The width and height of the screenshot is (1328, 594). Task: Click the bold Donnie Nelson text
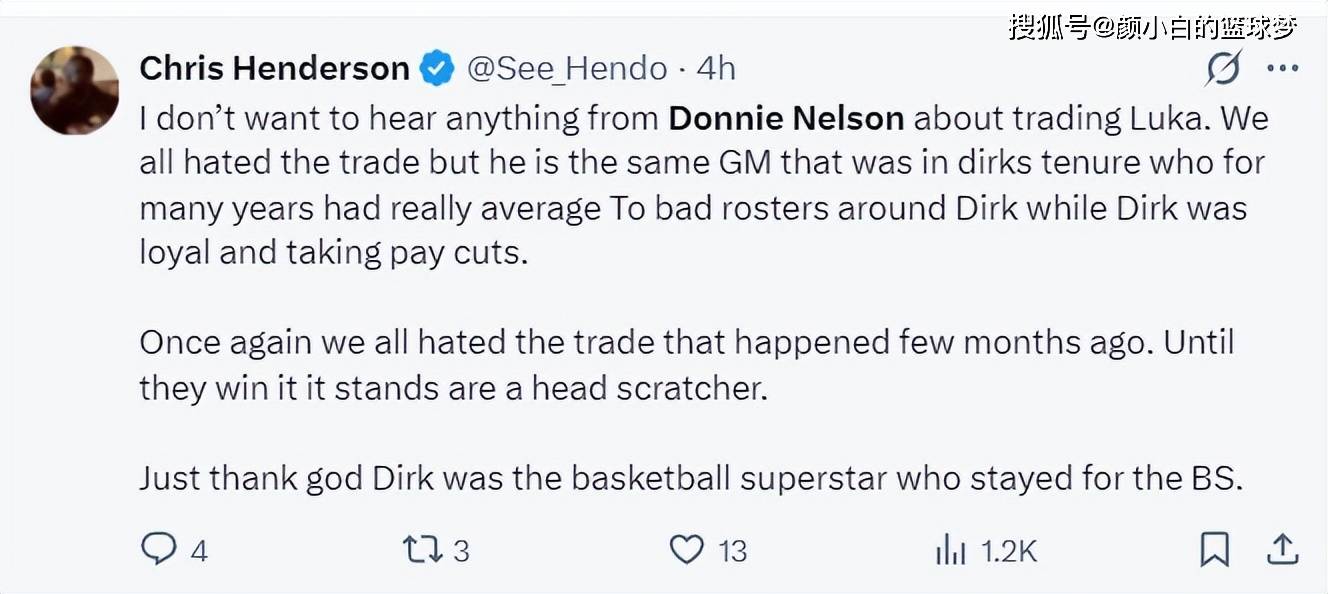pyautogui.click(x=786, y=118)
